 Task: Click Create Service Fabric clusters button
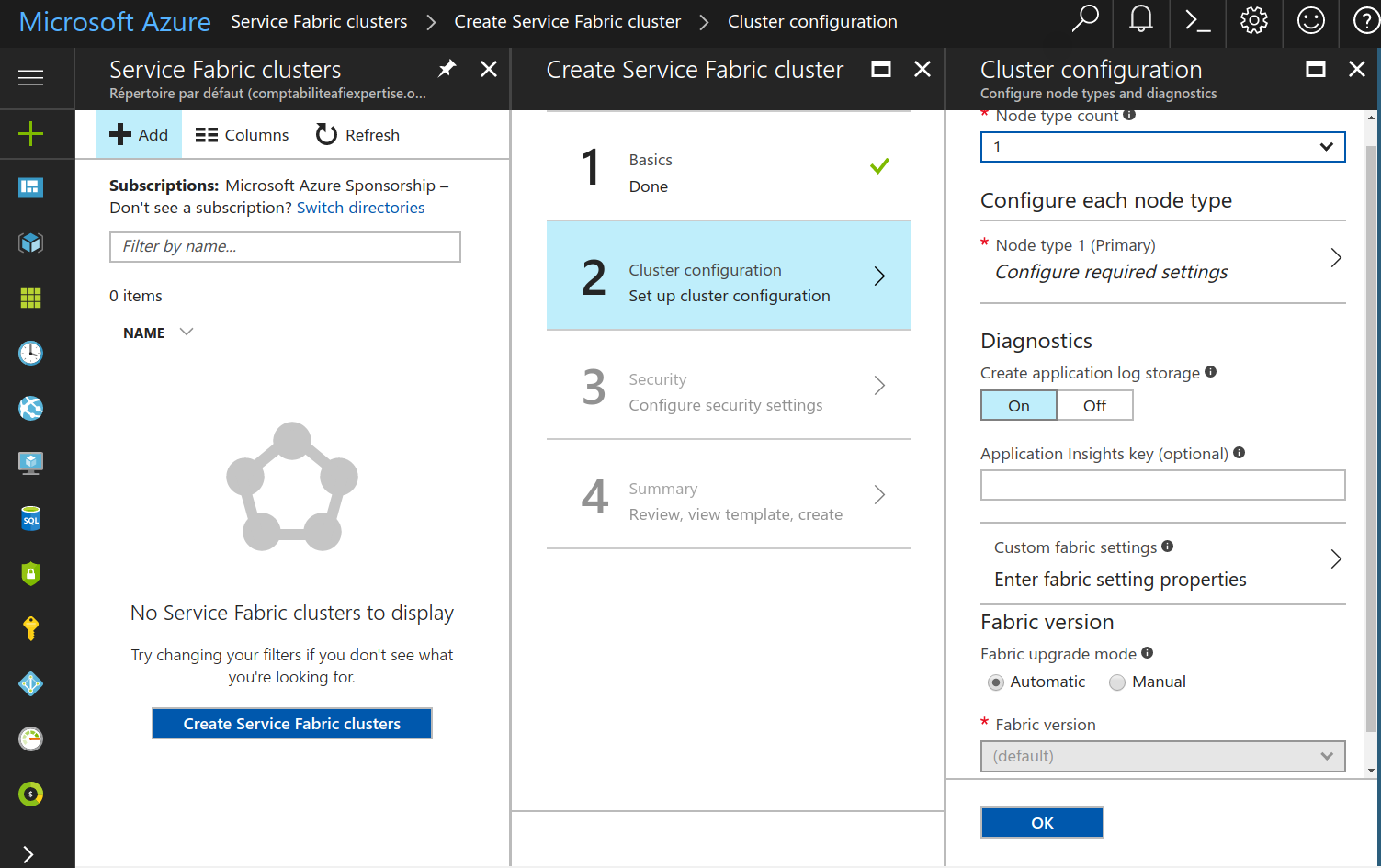pos(292,724)
